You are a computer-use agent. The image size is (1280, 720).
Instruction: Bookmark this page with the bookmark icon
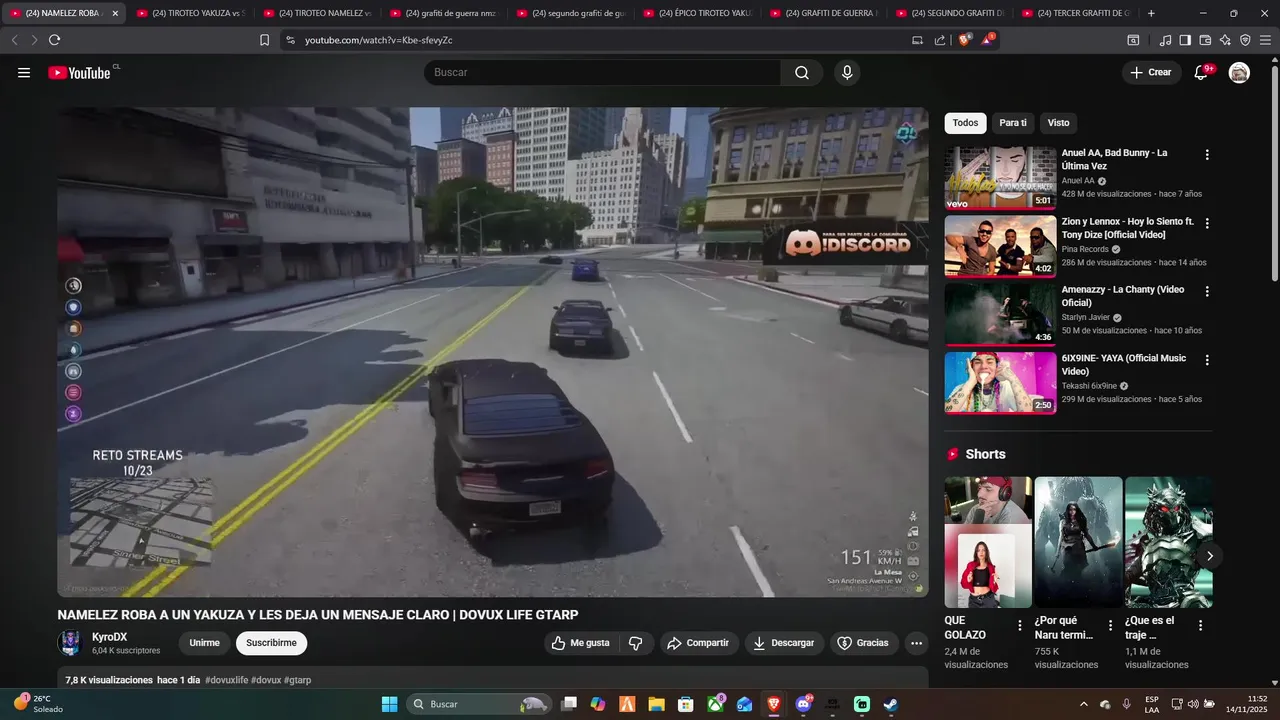(264, 40)
